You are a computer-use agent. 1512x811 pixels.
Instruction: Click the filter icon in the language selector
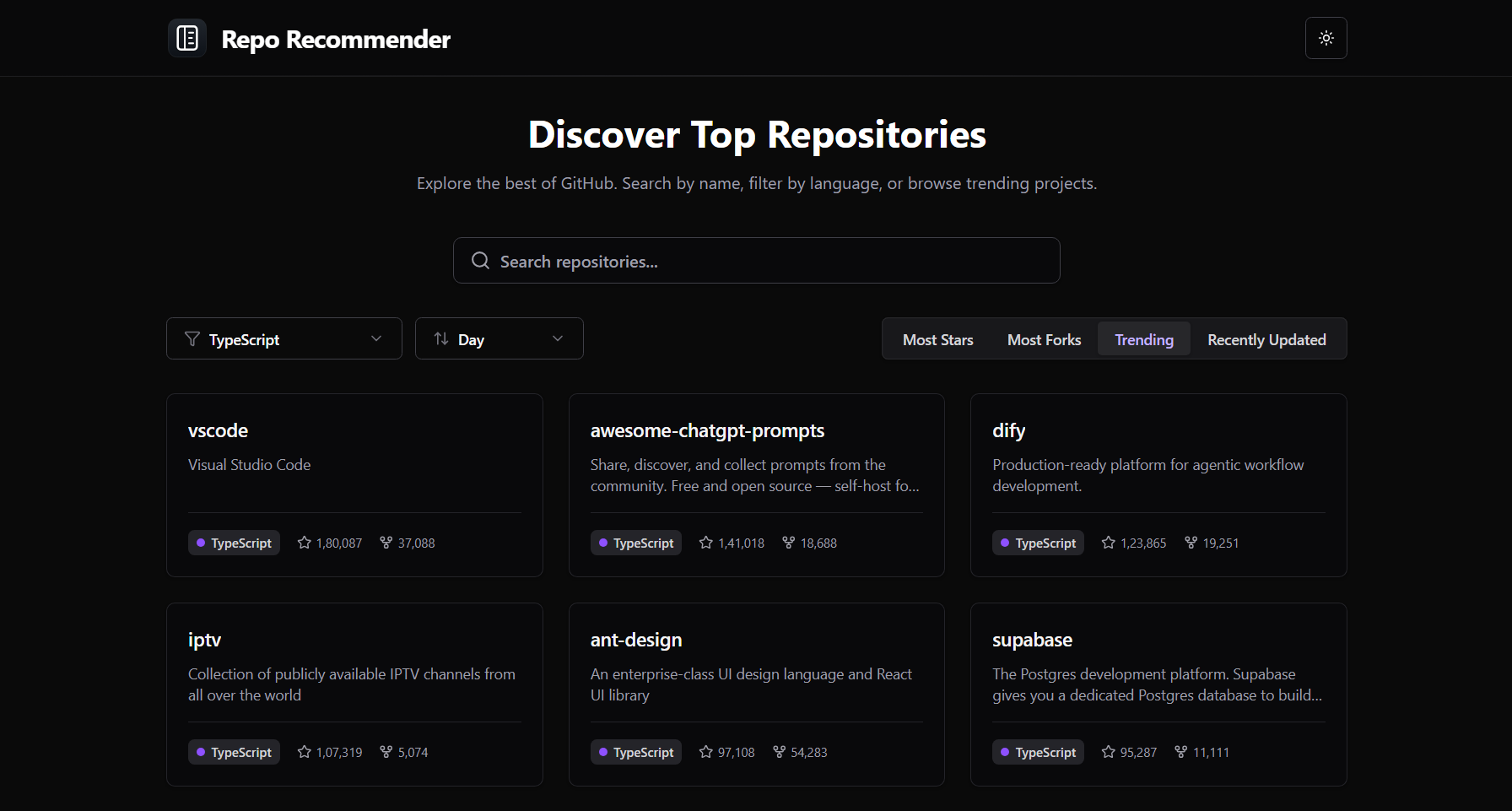coord(192,338)
